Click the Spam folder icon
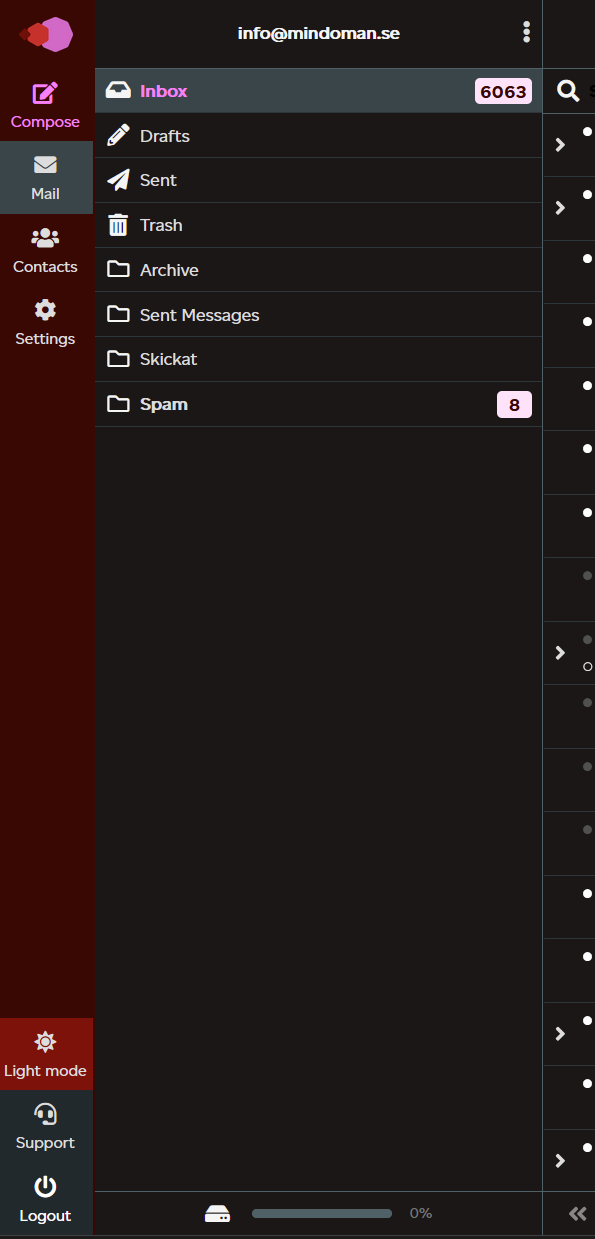Image resolution: width=595 pixels, height=1239 pixels. coord(118,404)
